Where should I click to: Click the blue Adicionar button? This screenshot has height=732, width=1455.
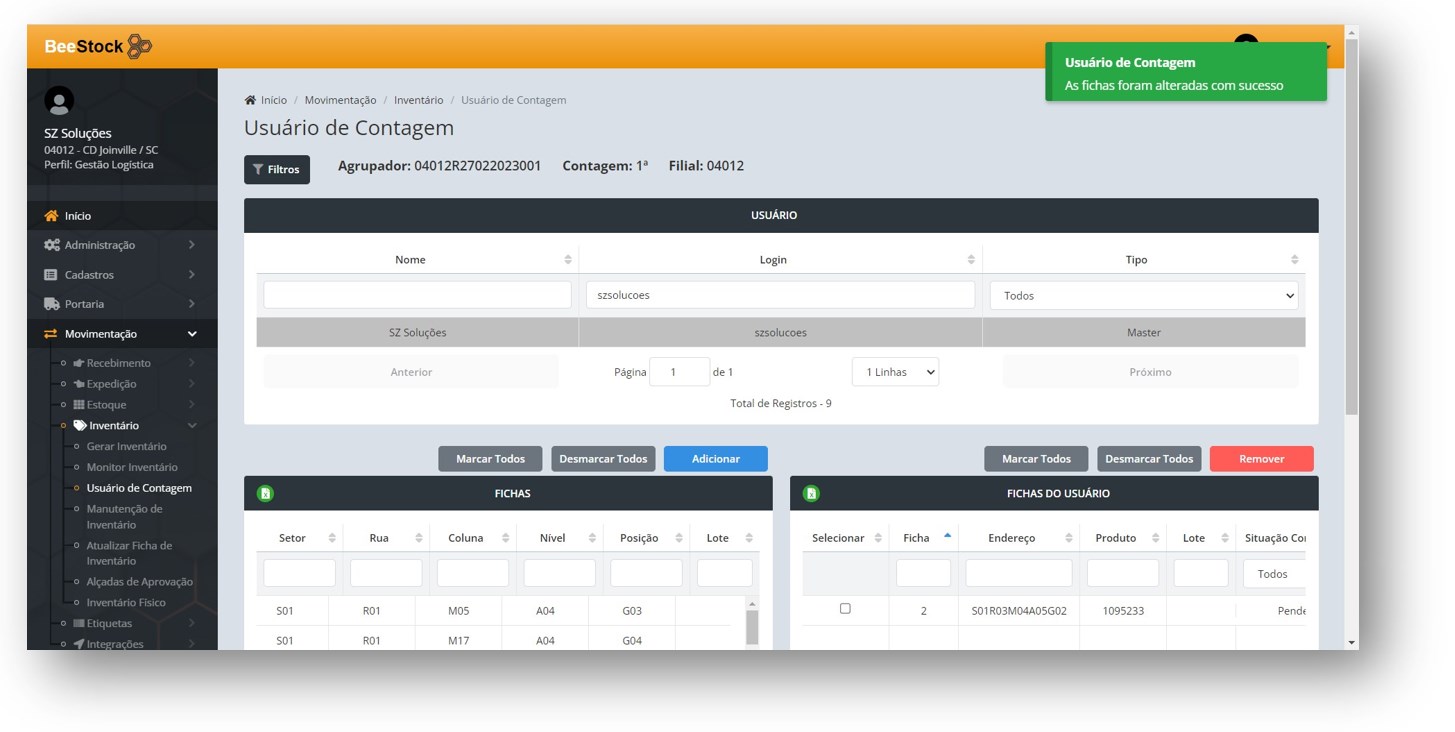715,459
